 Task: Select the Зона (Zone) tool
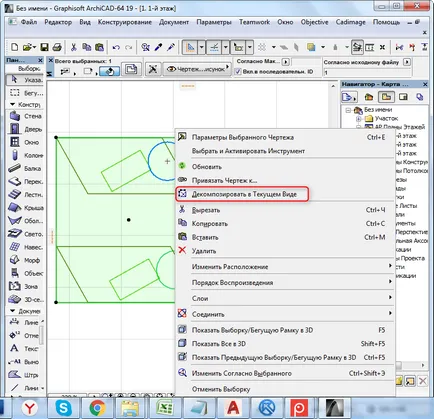(25, 286)
